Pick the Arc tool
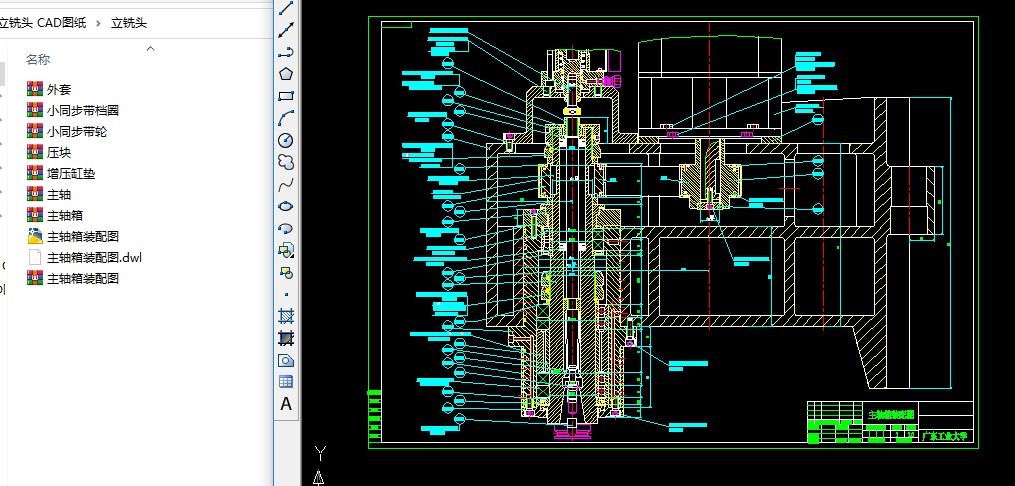This screenshot has height=486, width=1015. 286,118
